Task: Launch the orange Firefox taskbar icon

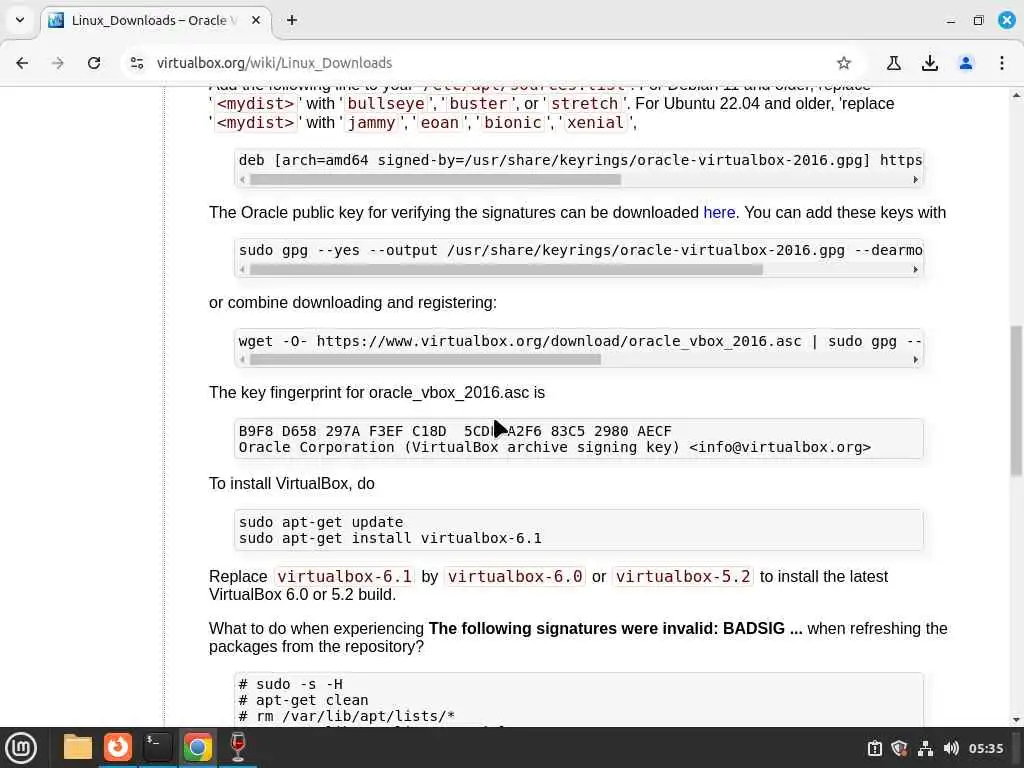Action: tap(118, 747)
